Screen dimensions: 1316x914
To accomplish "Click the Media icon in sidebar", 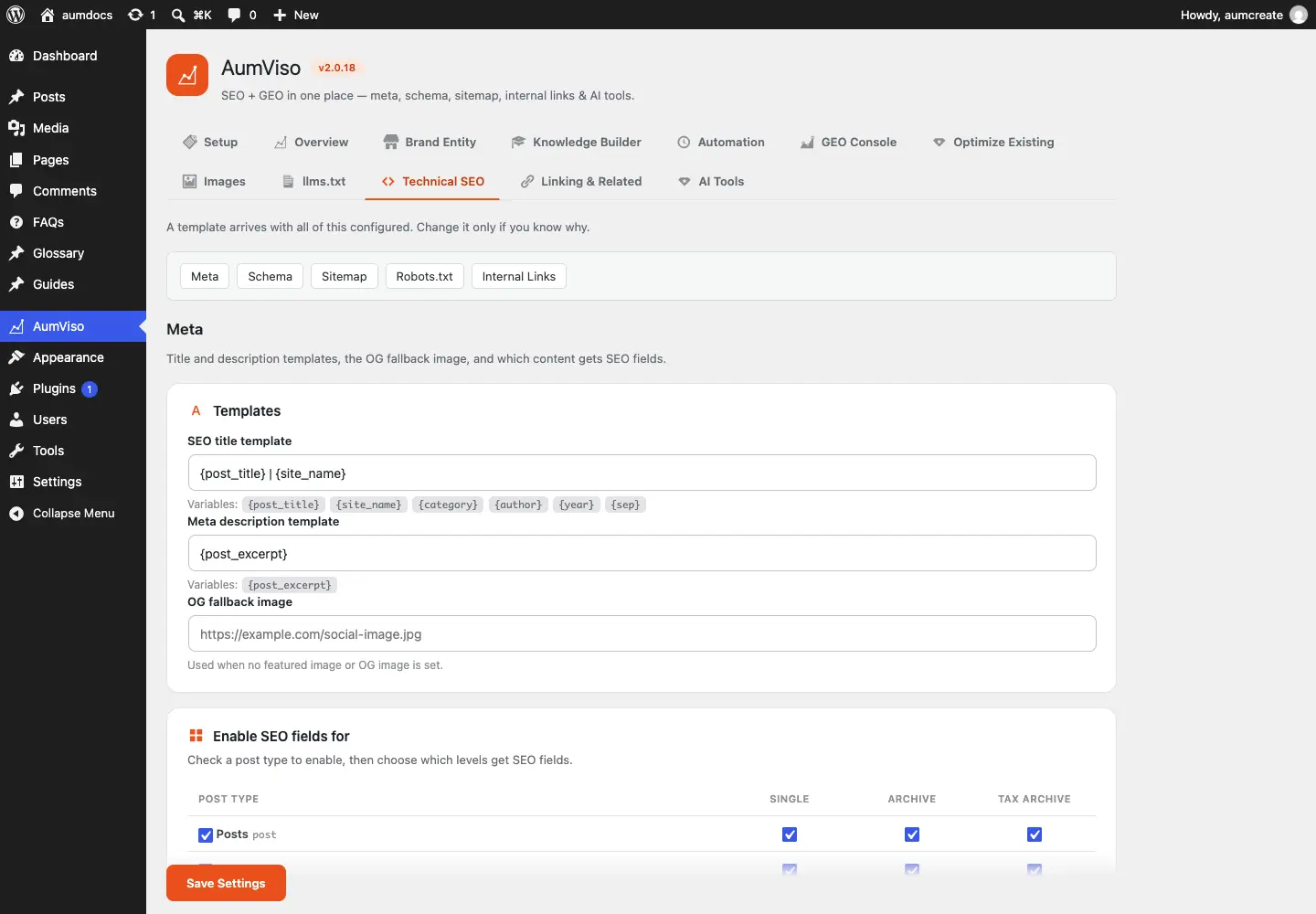I will click(16, 128).
